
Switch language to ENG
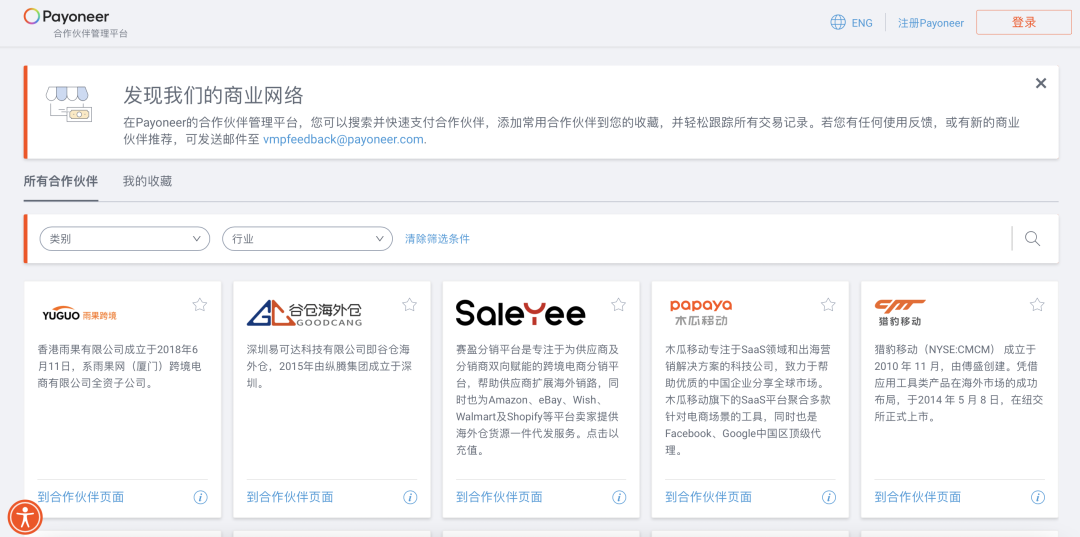[862, 23]
